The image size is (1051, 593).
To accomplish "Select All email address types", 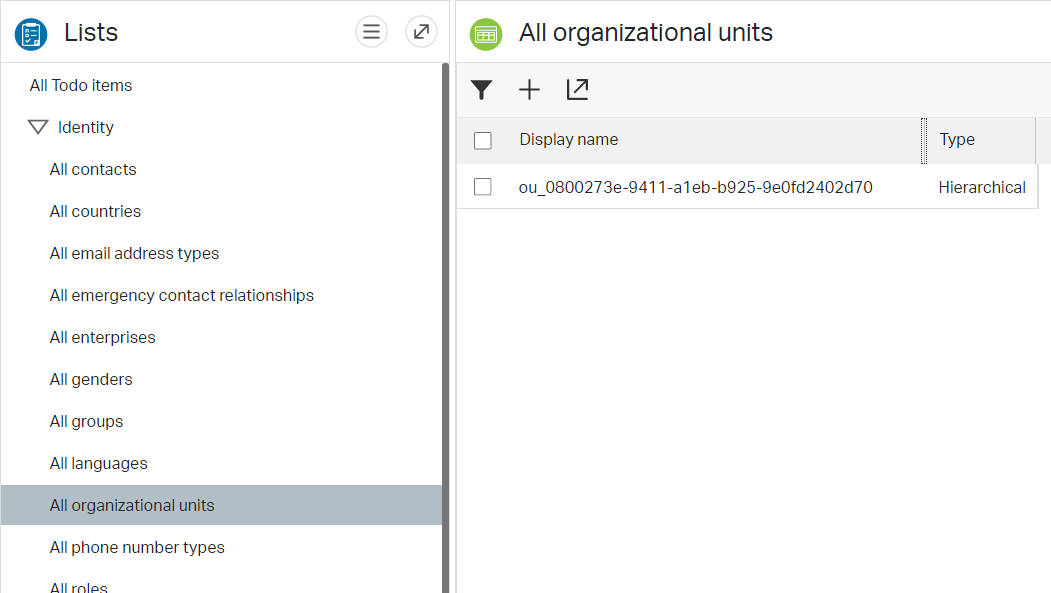I will [x=134, y=254].
